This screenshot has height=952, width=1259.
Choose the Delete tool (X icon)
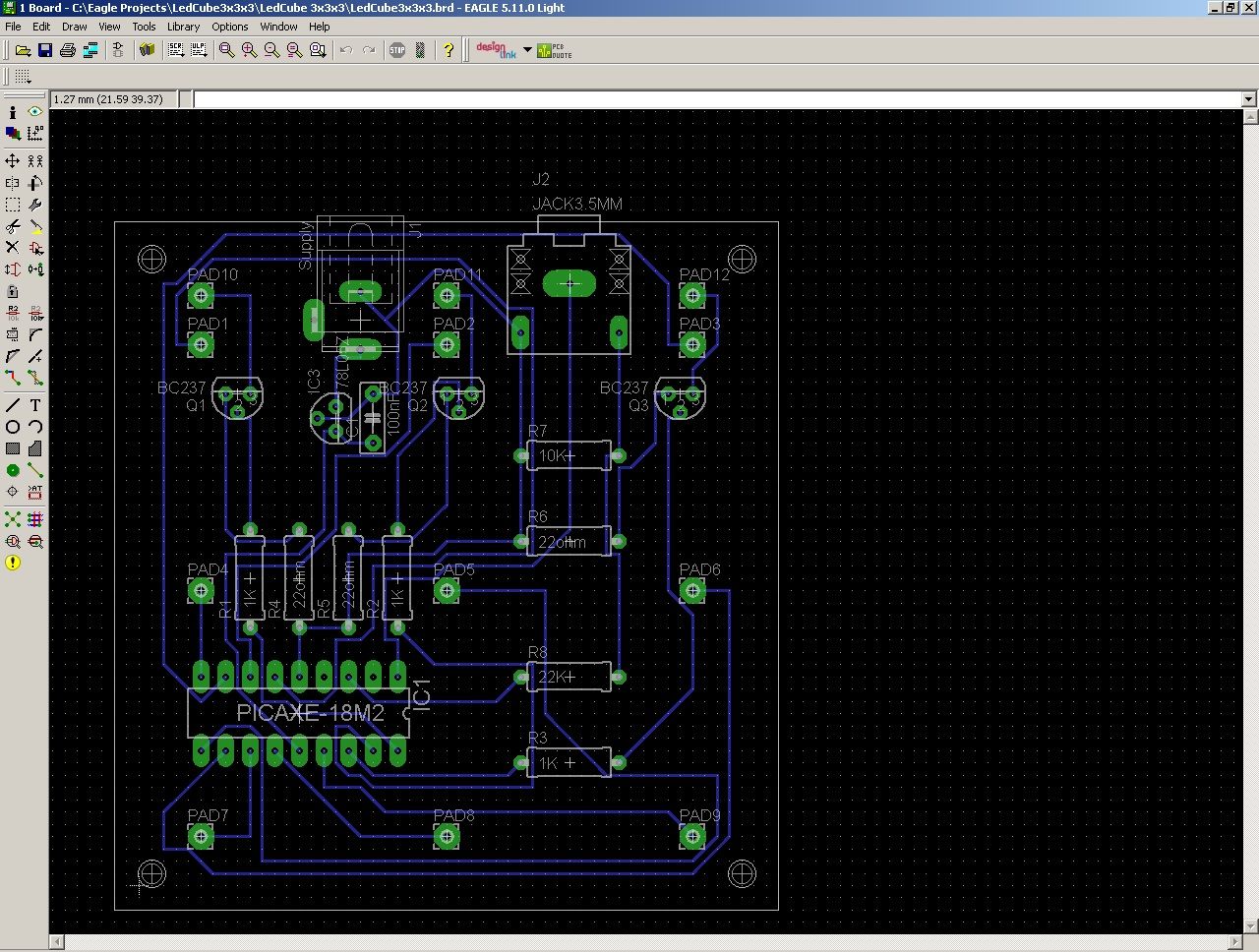tap(13, 248)
